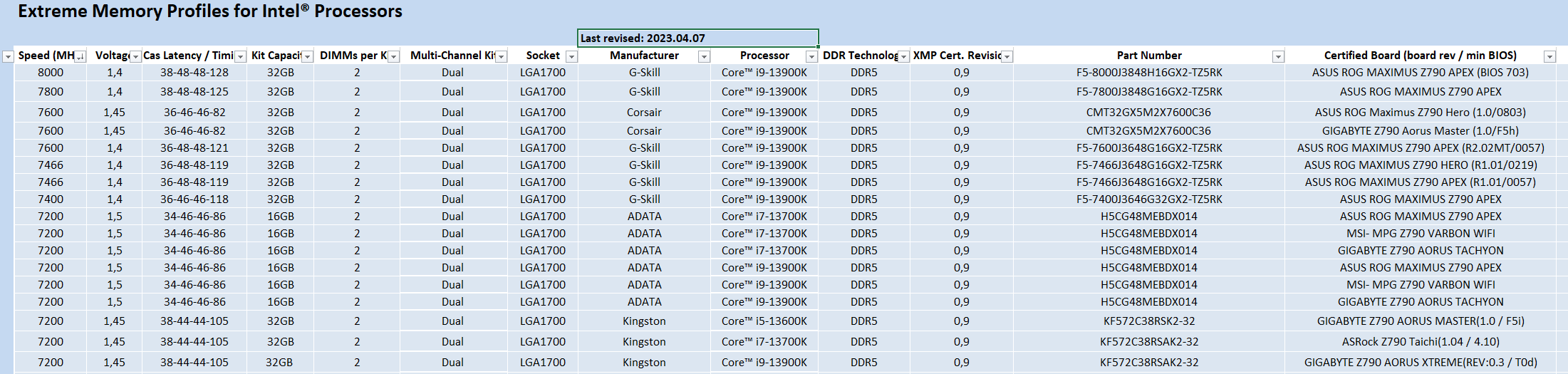Select KF572C38RSAK2-32 in the AORUS XTREME row
This screenshot has width=1568, height=374.
pyautogui.click(x=1149, y=363)
